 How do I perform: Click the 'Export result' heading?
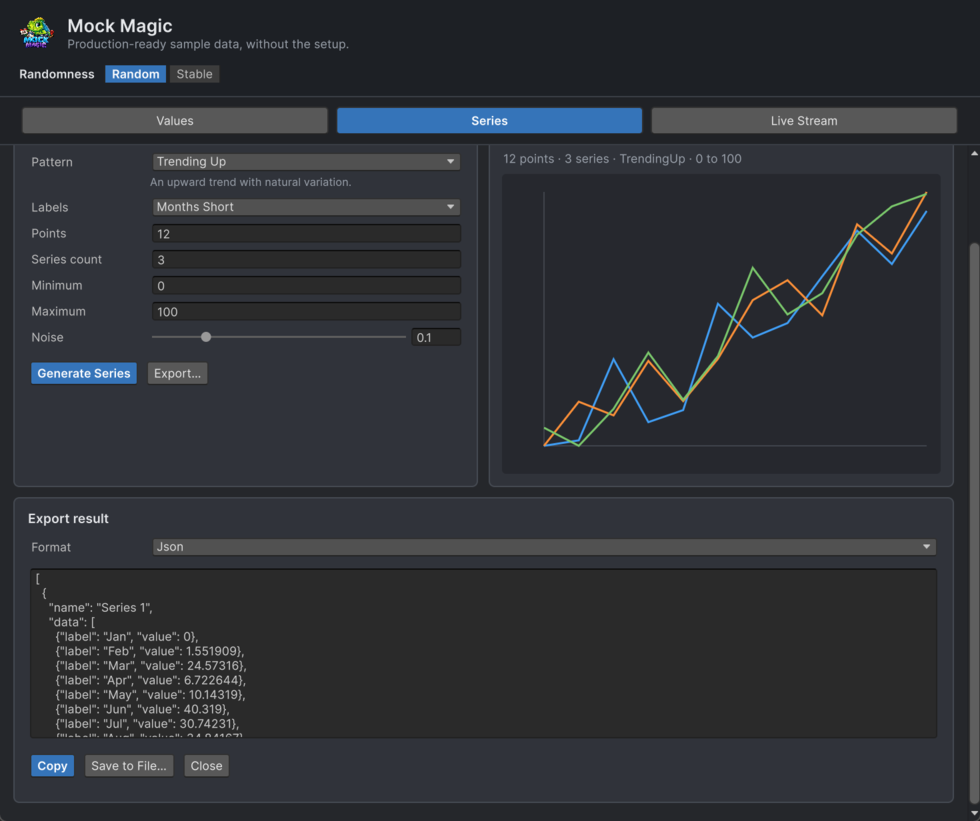coord(68,519)
